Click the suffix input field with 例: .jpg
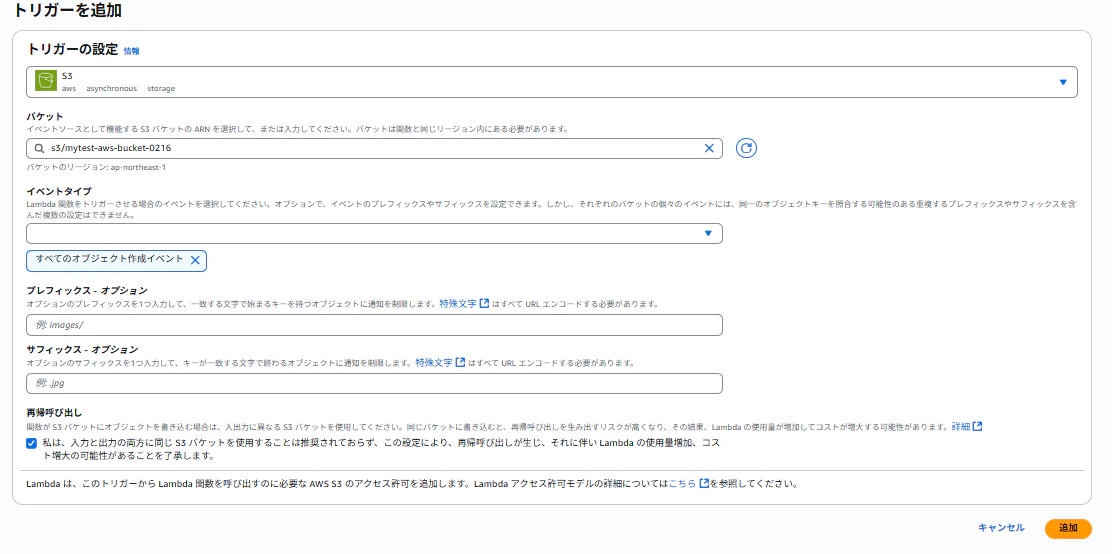1112x554 pixels. (x=374, y=384)
